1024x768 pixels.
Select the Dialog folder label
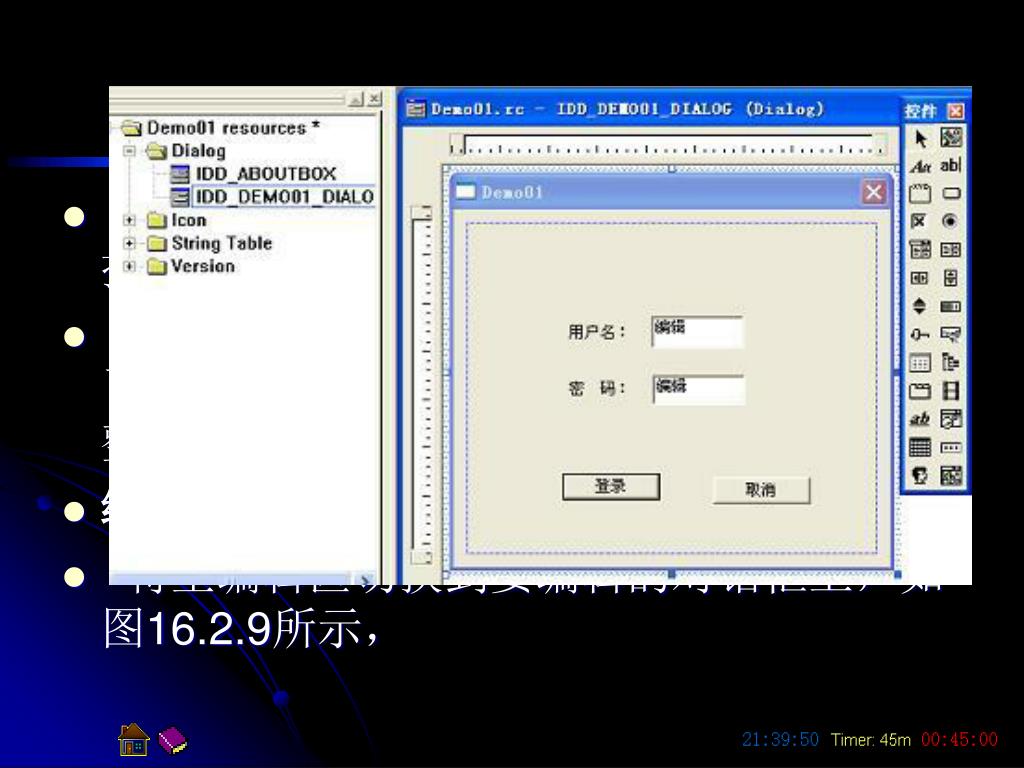(198, 151)
